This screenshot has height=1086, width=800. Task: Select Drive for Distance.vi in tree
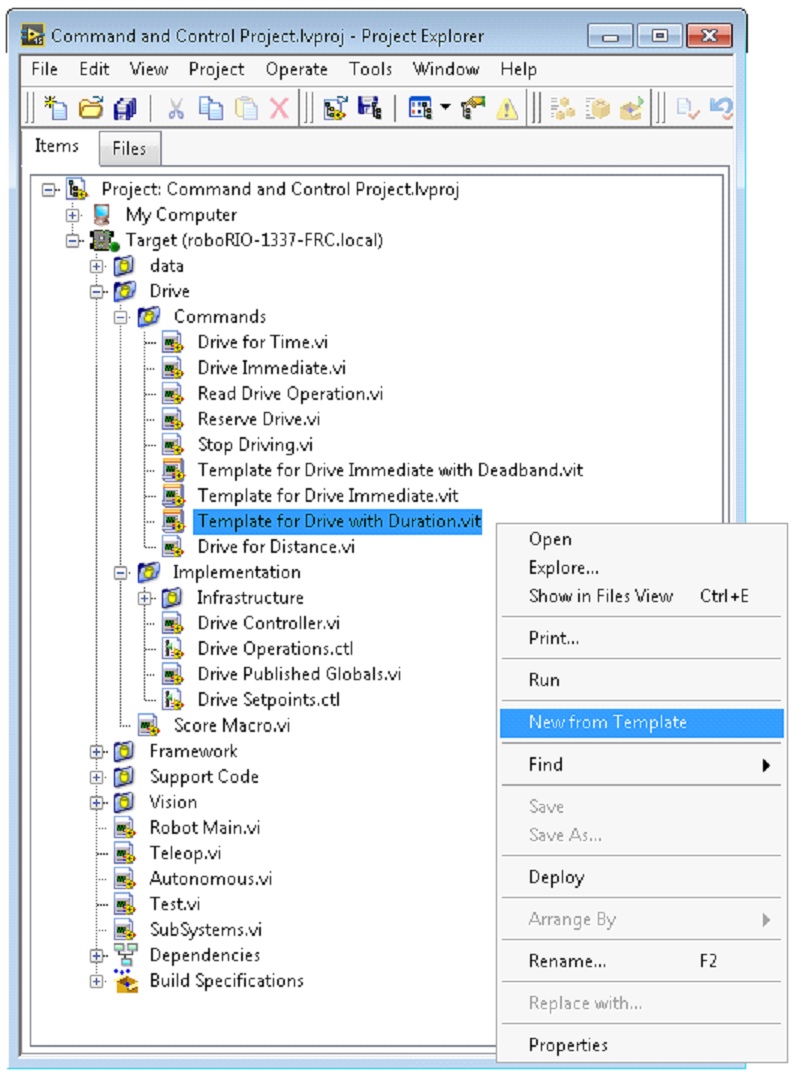point(276,547)
